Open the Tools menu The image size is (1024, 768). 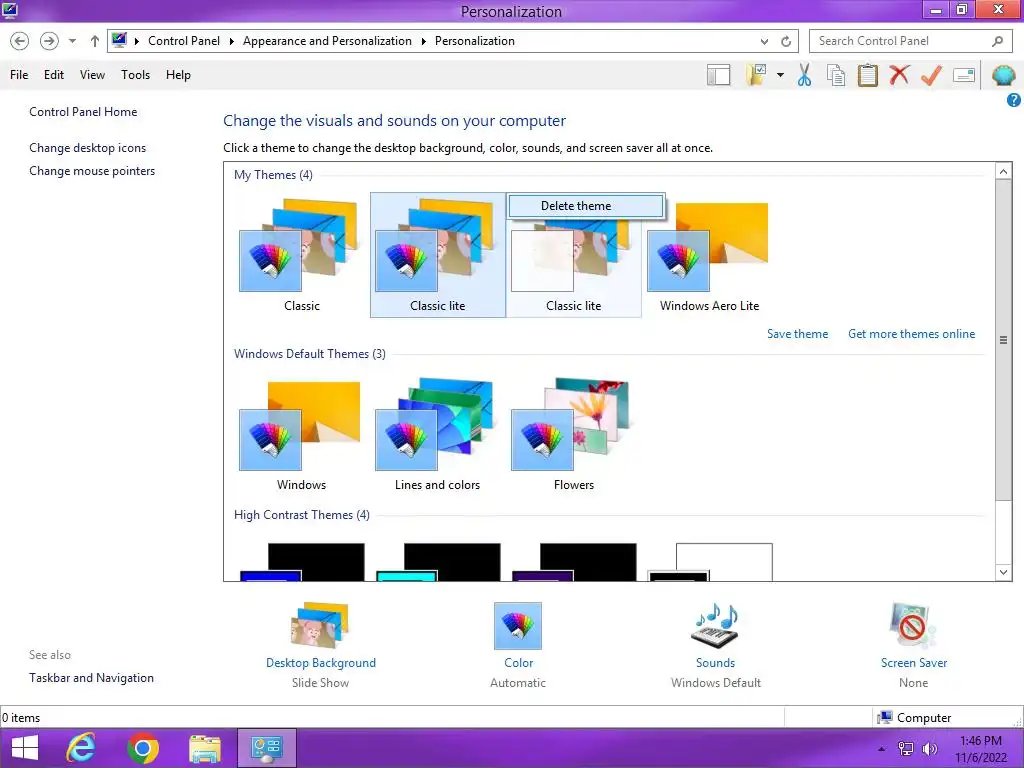tap(135, 75)
